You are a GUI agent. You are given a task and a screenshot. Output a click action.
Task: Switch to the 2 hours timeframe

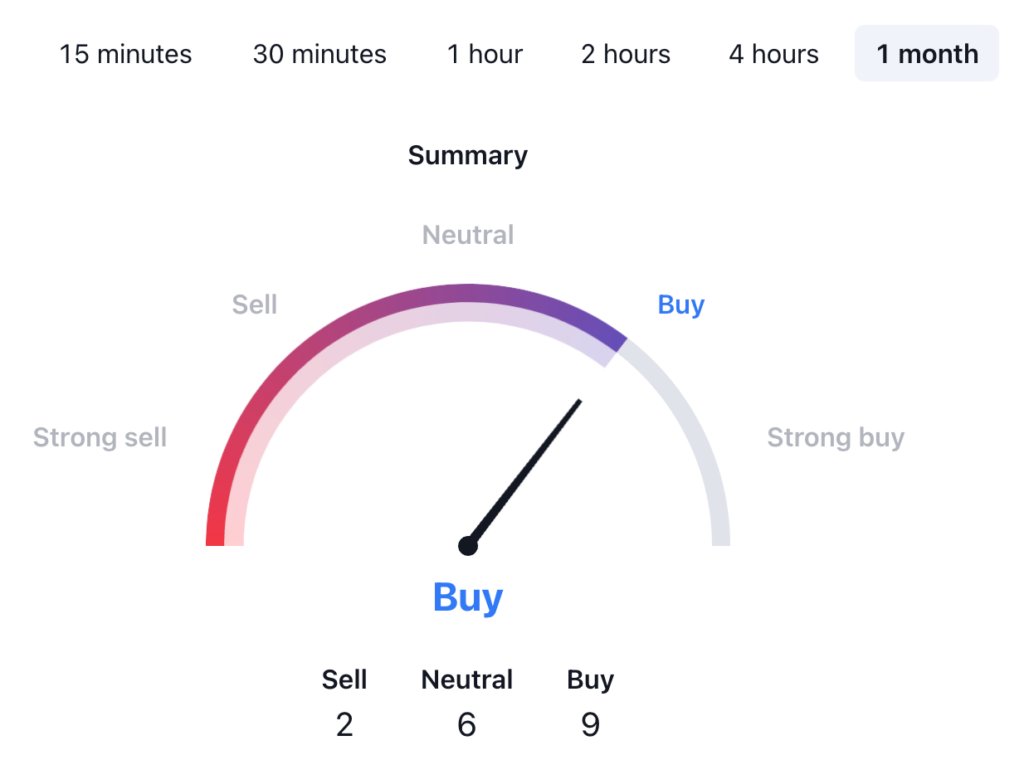tap(624, 54)
